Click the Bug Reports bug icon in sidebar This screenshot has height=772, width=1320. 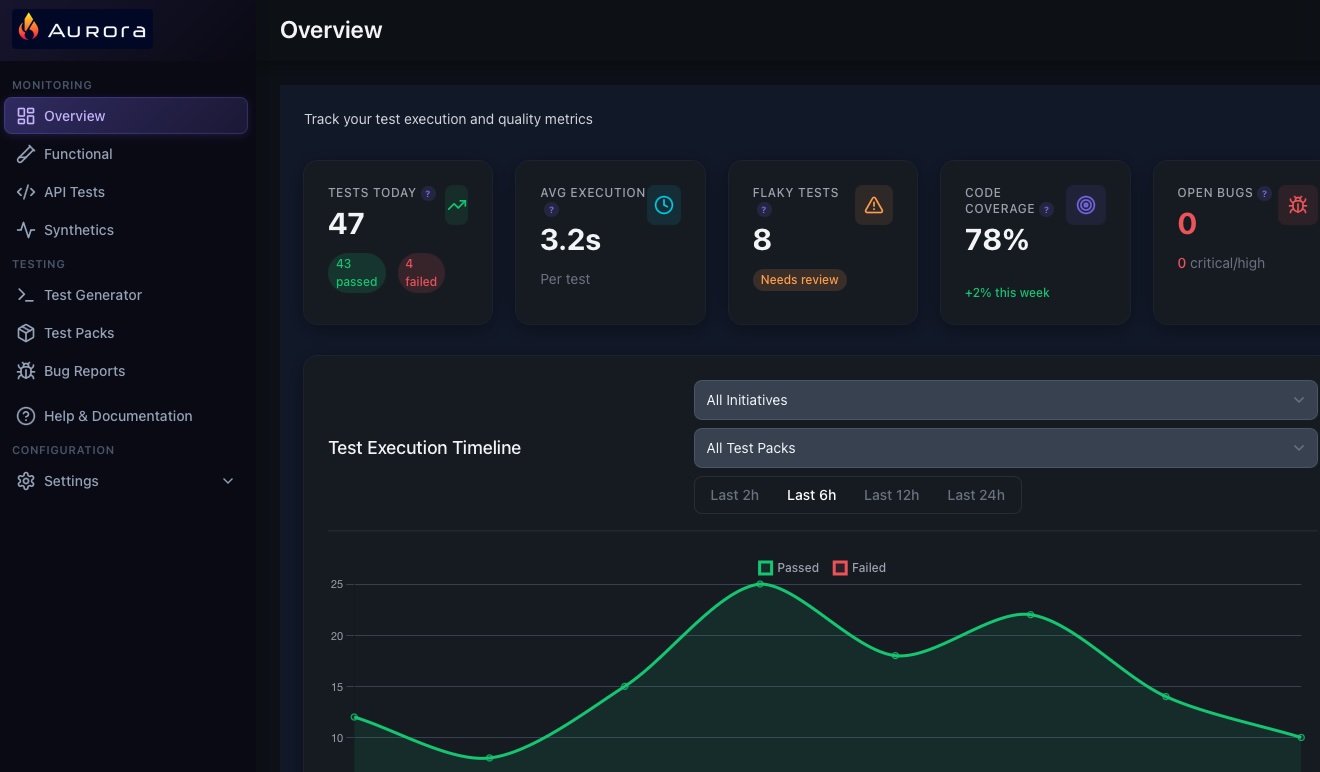[26, 371]
